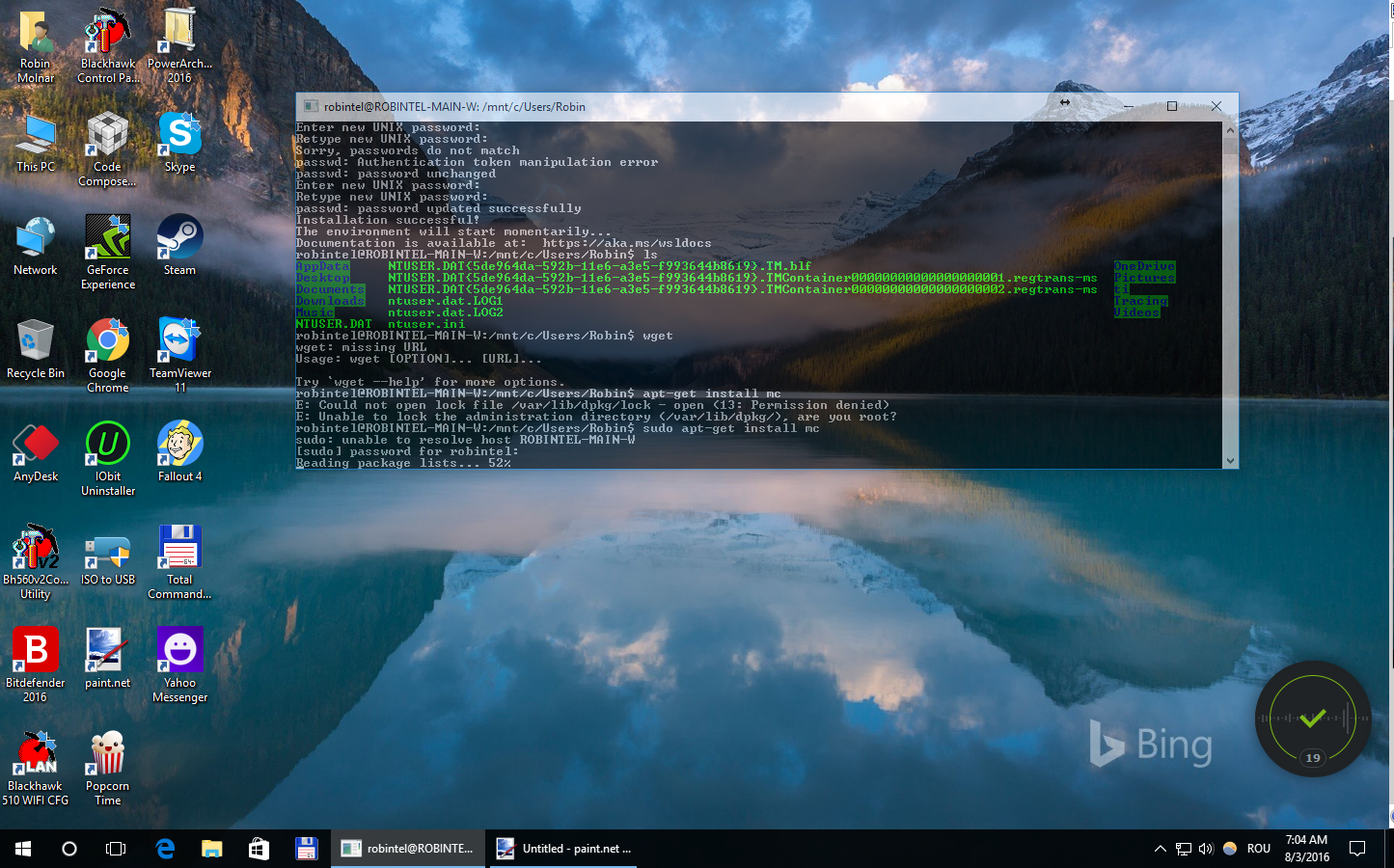The height and width of the screenshot is (868, 1394).
Task: Show hidden system tray icons
Action: [x=1160, y=849]
